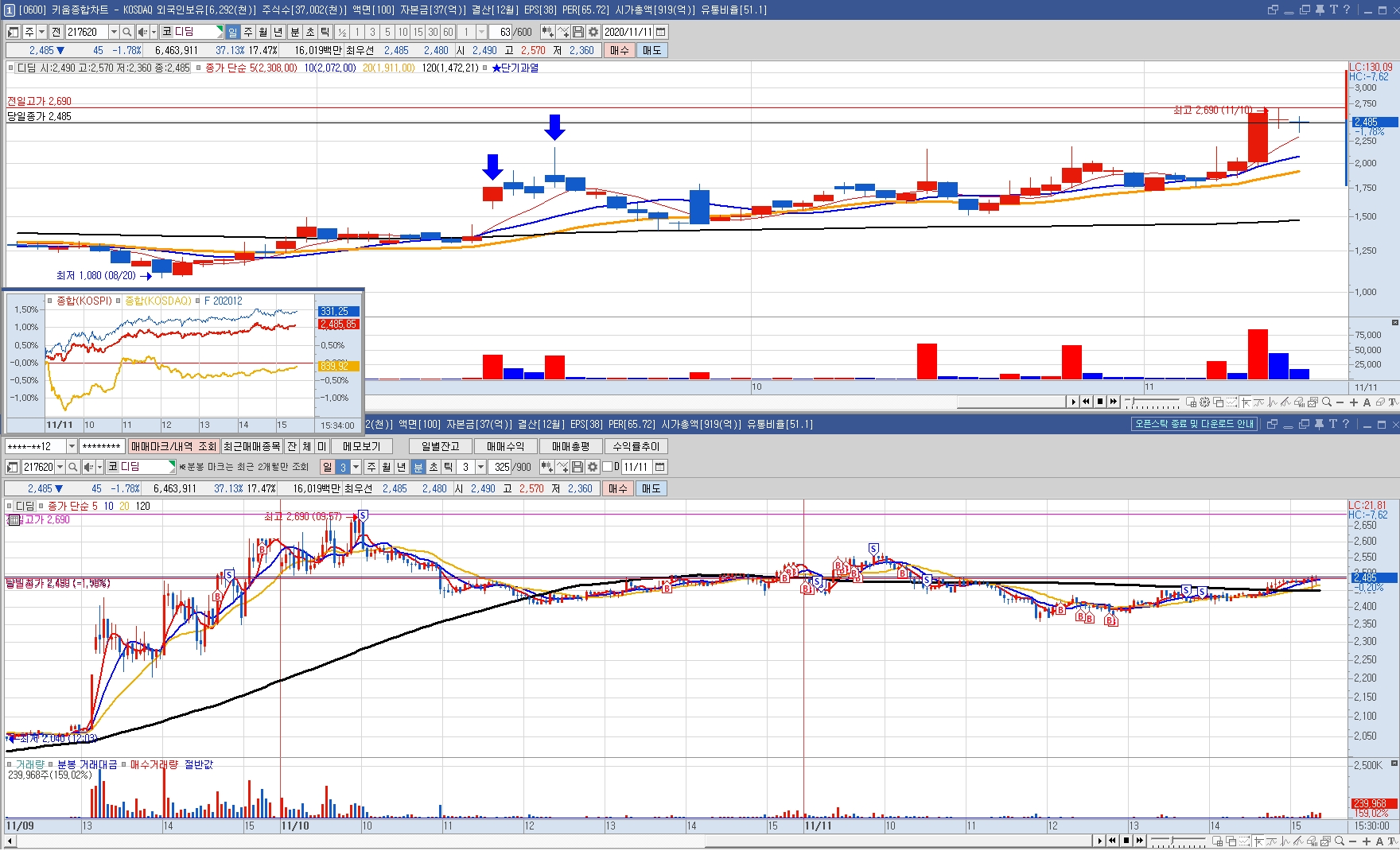Toggle weekly '주' period in upper chart
The width and height of the screenshot is (1400, 851).
(247, 32)
